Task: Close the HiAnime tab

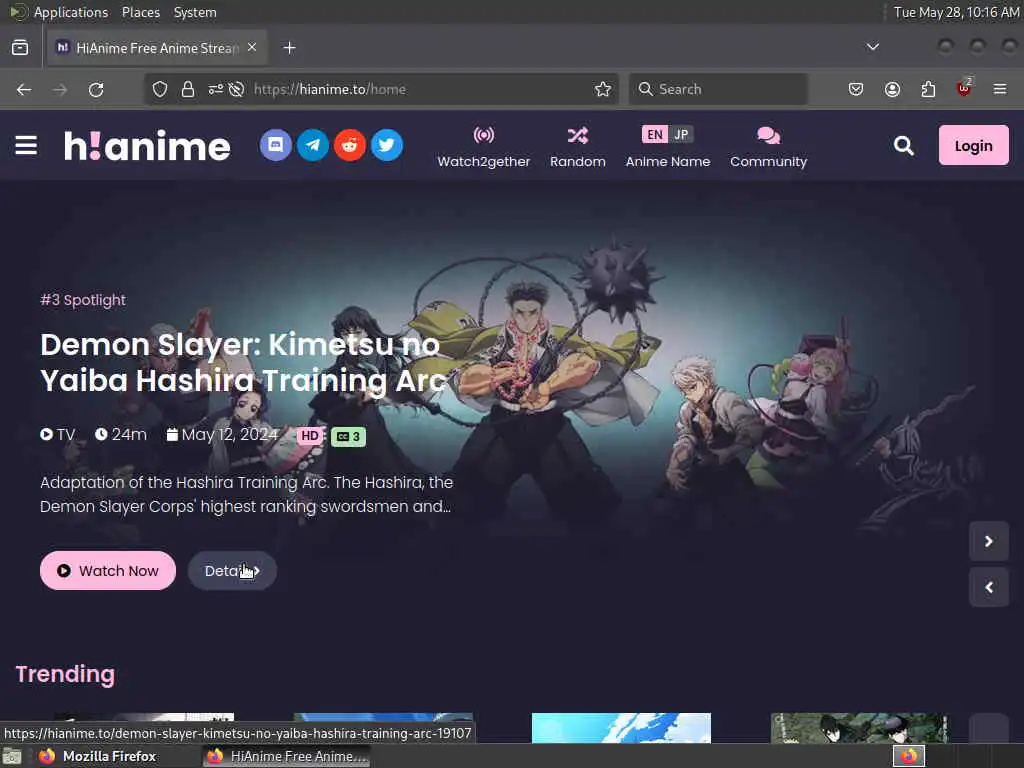Action: click(x=252, y=48)
